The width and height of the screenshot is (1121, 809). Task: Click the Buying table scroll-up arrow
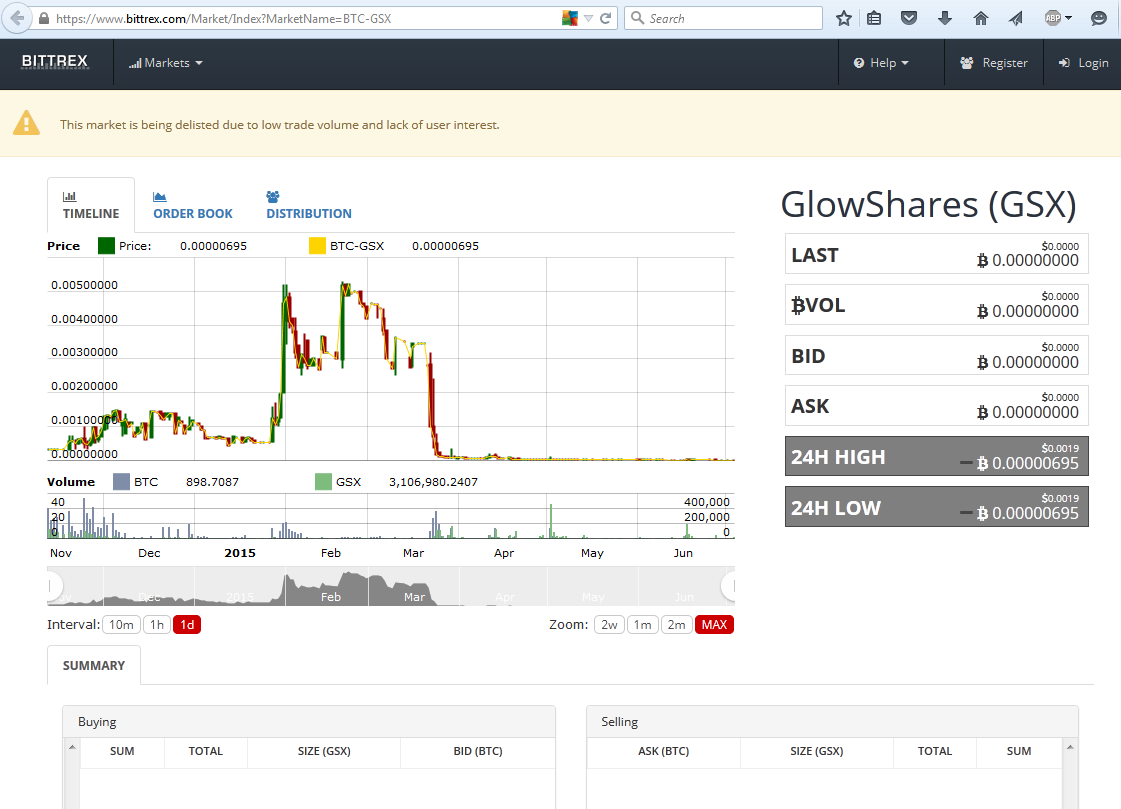[x=72, y=748]
